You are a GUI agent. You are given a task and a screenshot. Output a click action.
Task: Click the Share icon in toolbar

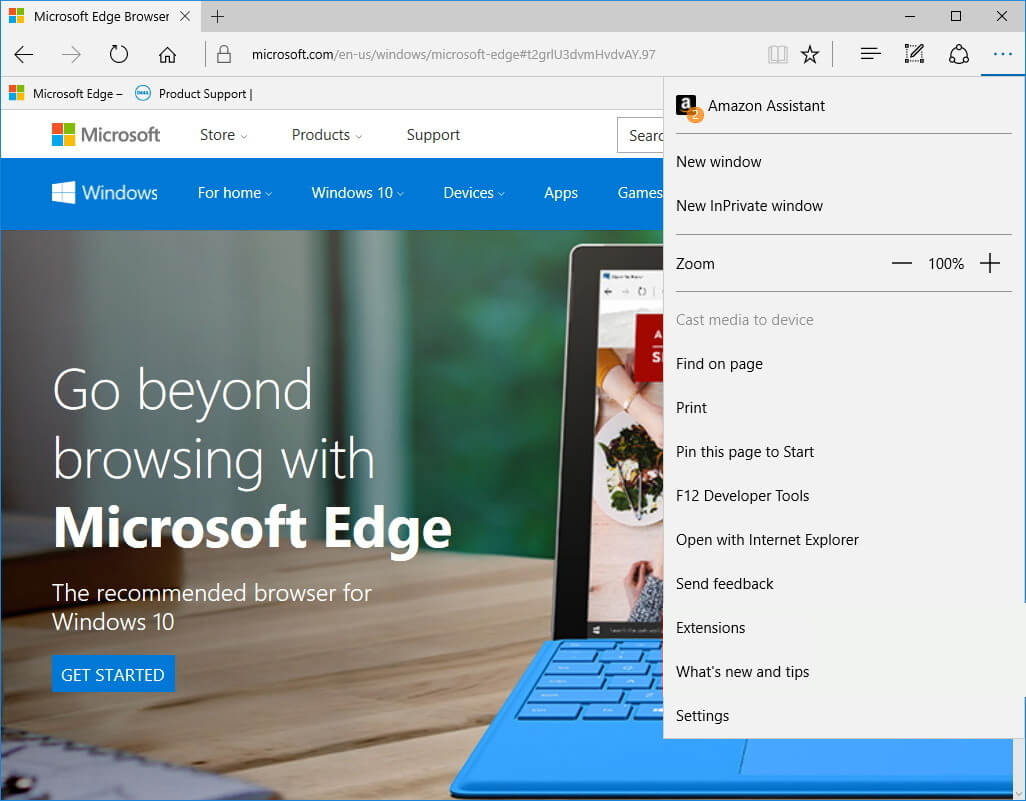(959, 54)
